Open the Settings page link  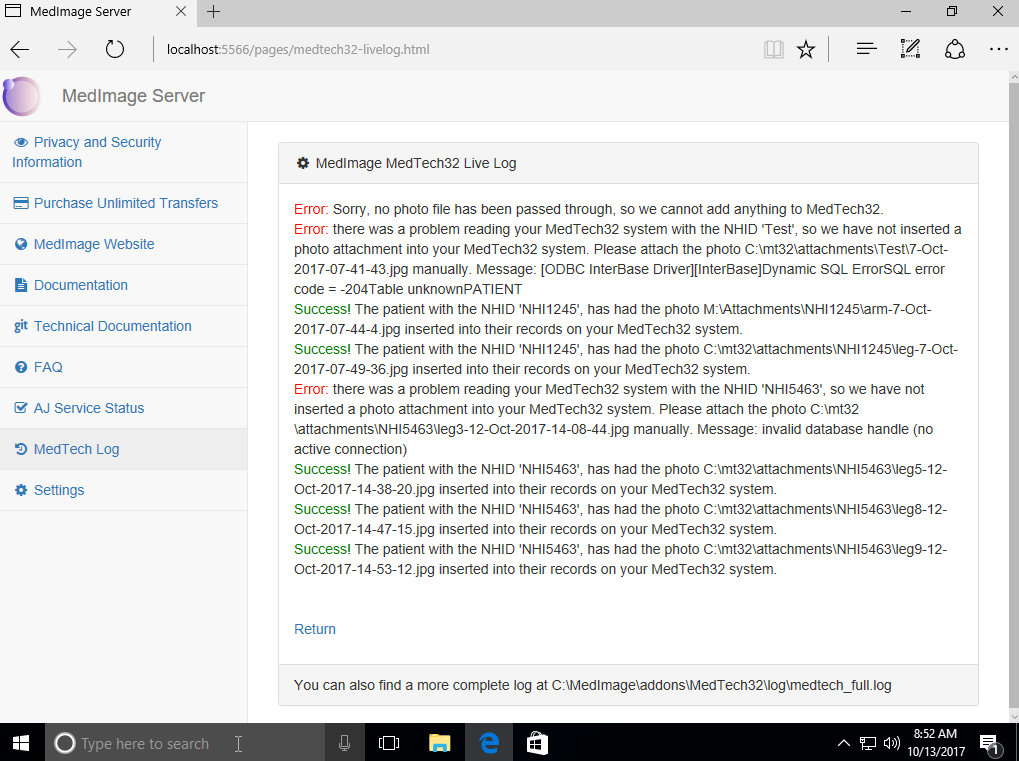[58, 490]
